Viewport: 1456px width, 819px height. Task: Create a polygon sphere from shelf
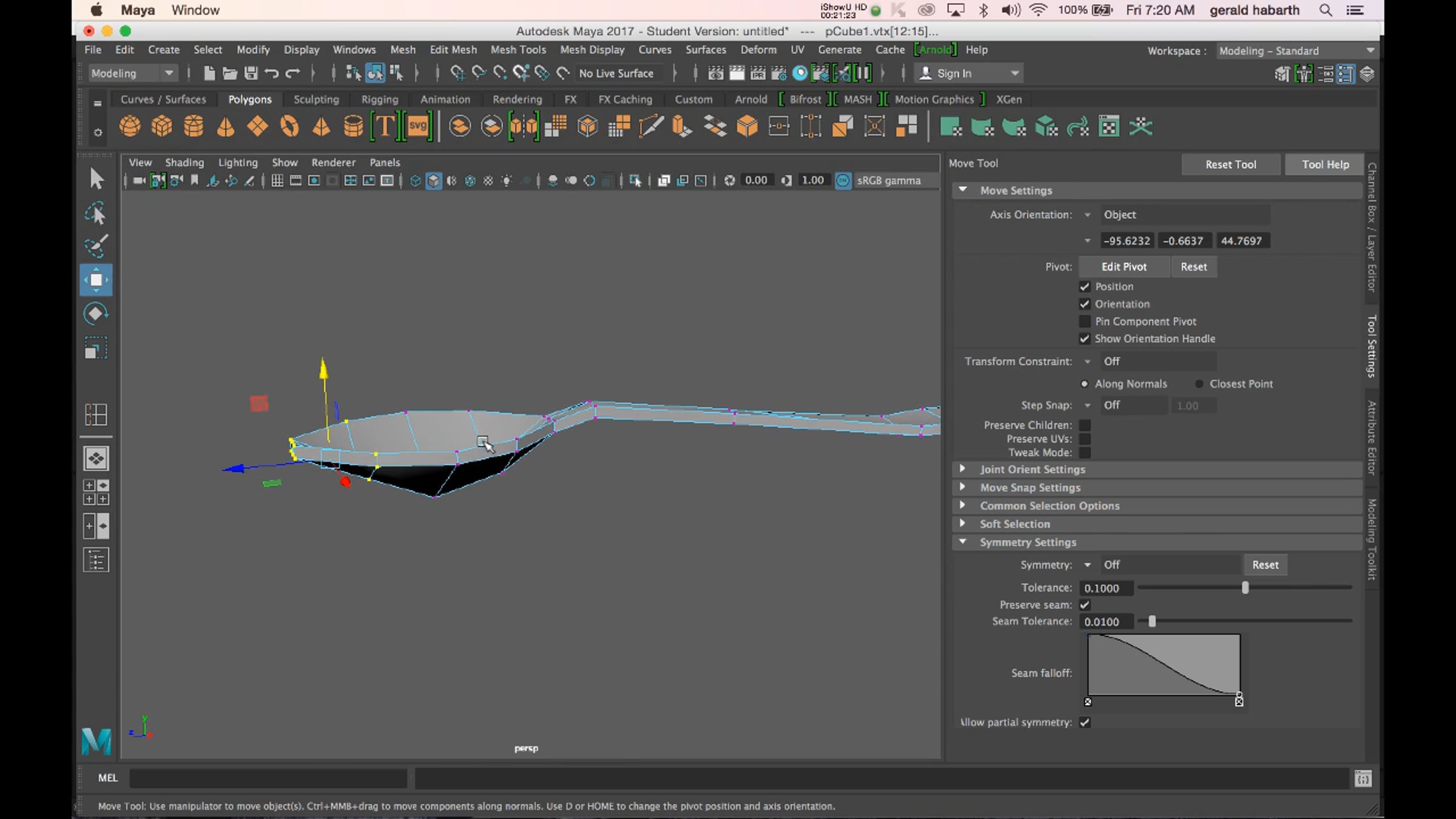click(129, 127)
